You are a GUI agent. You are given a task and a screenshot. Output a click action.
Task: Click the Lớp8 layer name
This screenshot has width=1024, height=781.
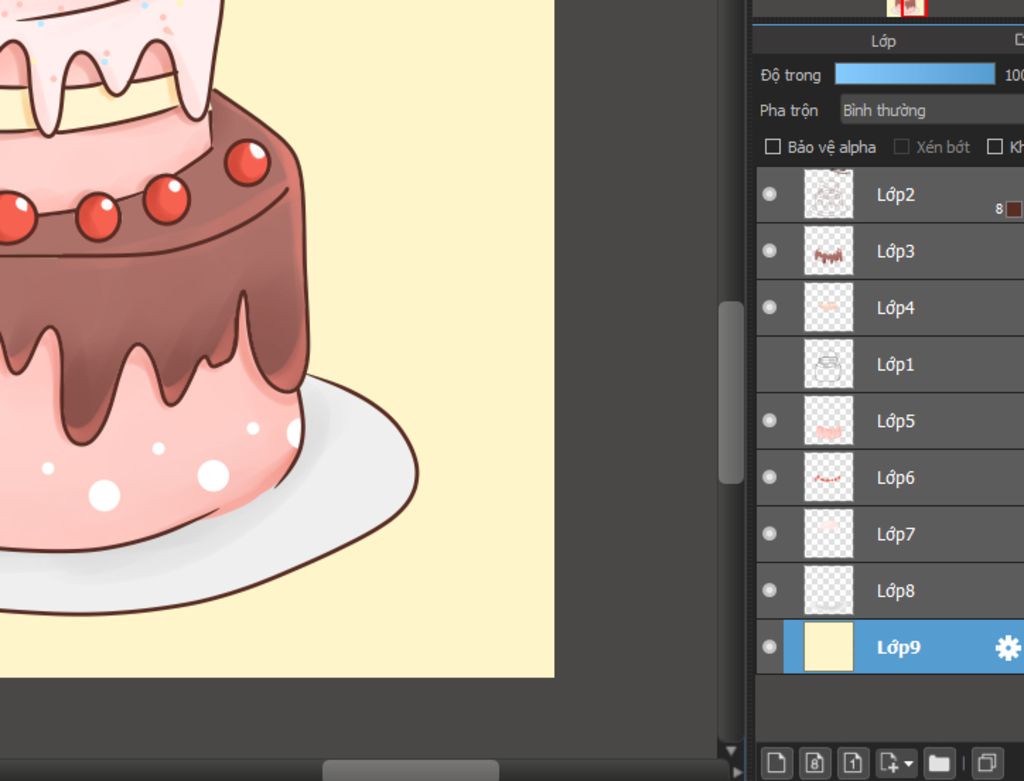point(896,591)
